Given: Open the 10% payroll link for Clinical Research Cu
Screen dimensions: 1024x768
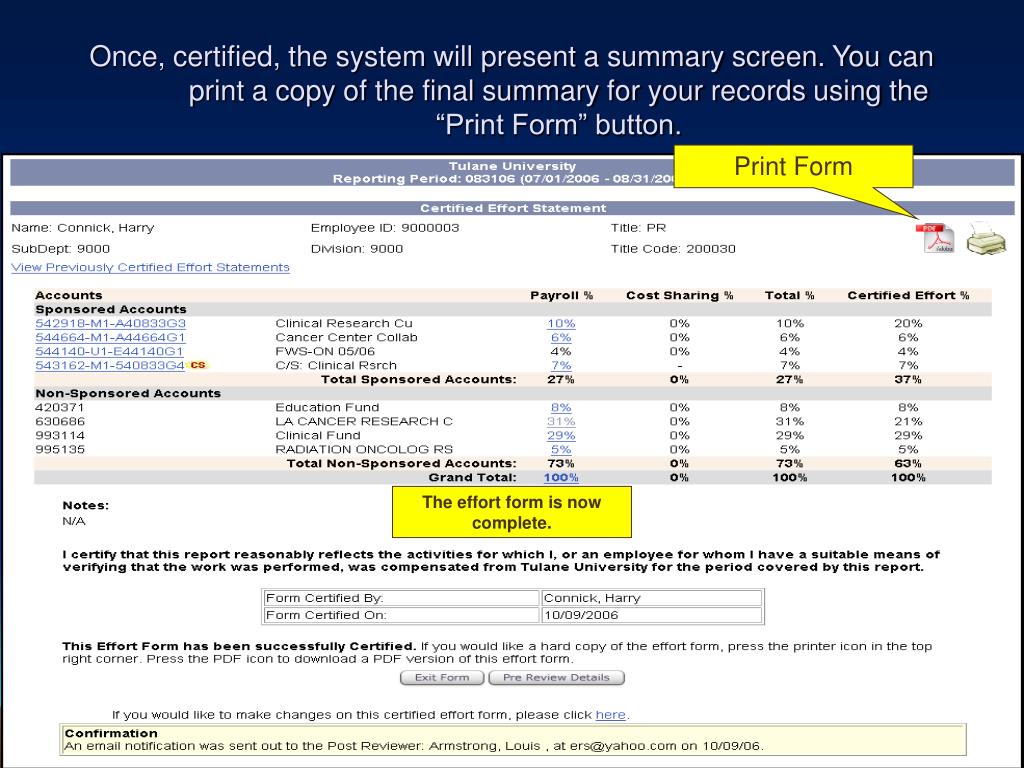Looking at the screenshot, I should [561, 323].
